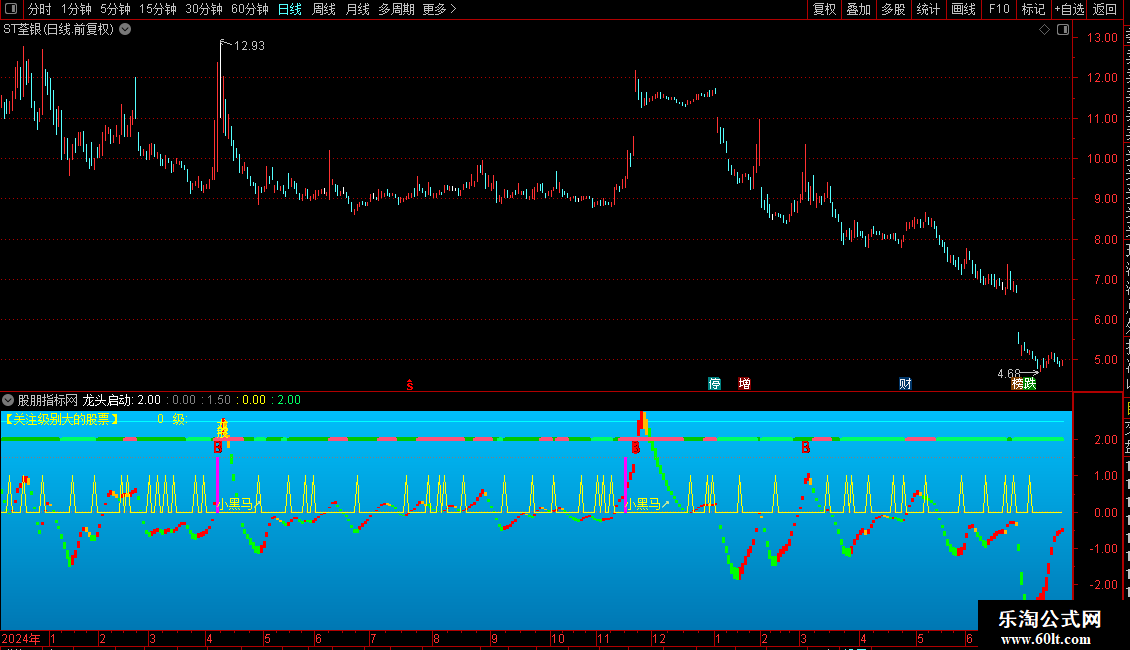The width and height of the screenshot is (1130, 650).
Task: Click the B buy marker near March 2025
Action: 806,448
